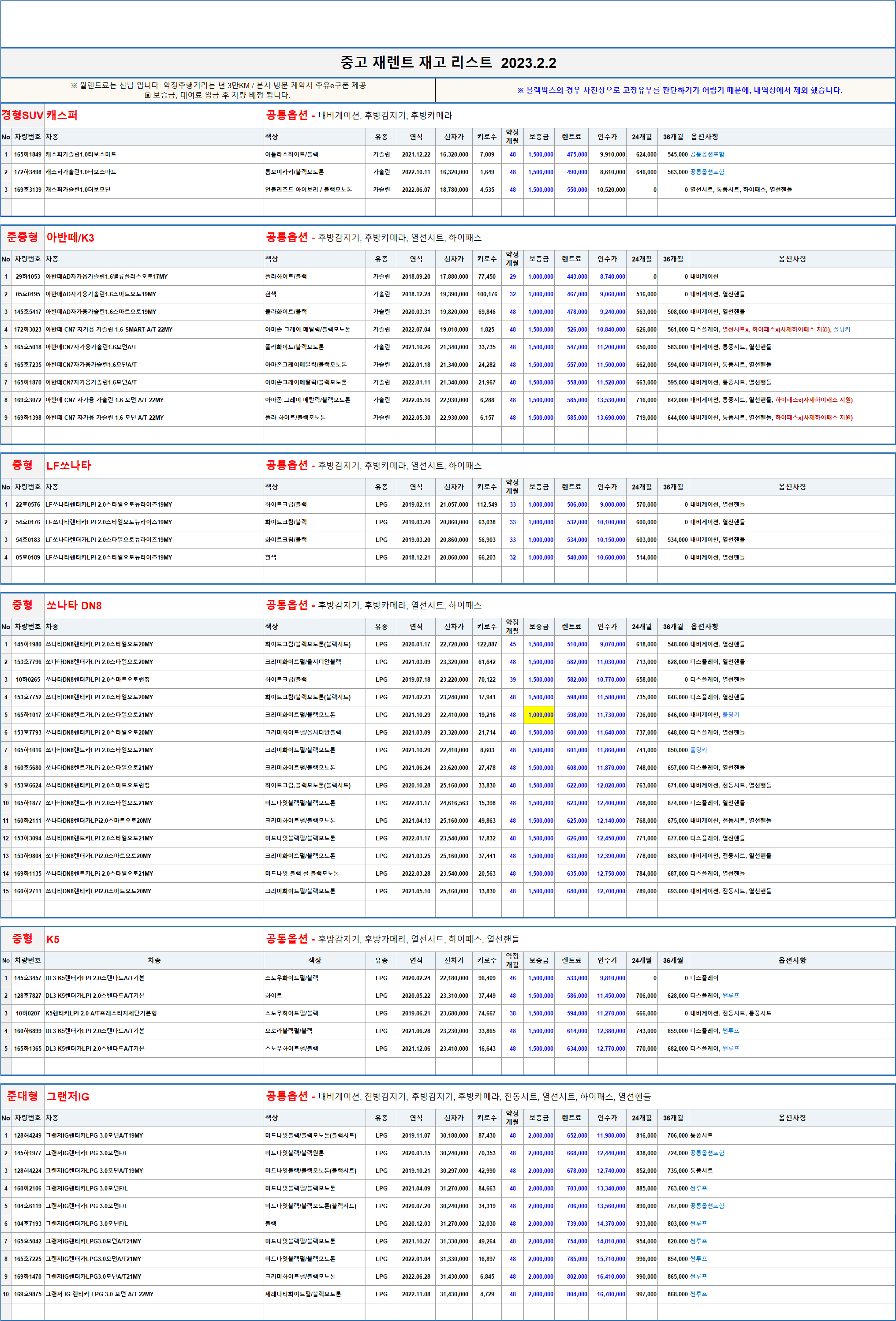This screenshot has height=1321, width=896.
Task: Select the '미드나잇블랙/블랙원톤' color cell
Action: (315, 1153)
